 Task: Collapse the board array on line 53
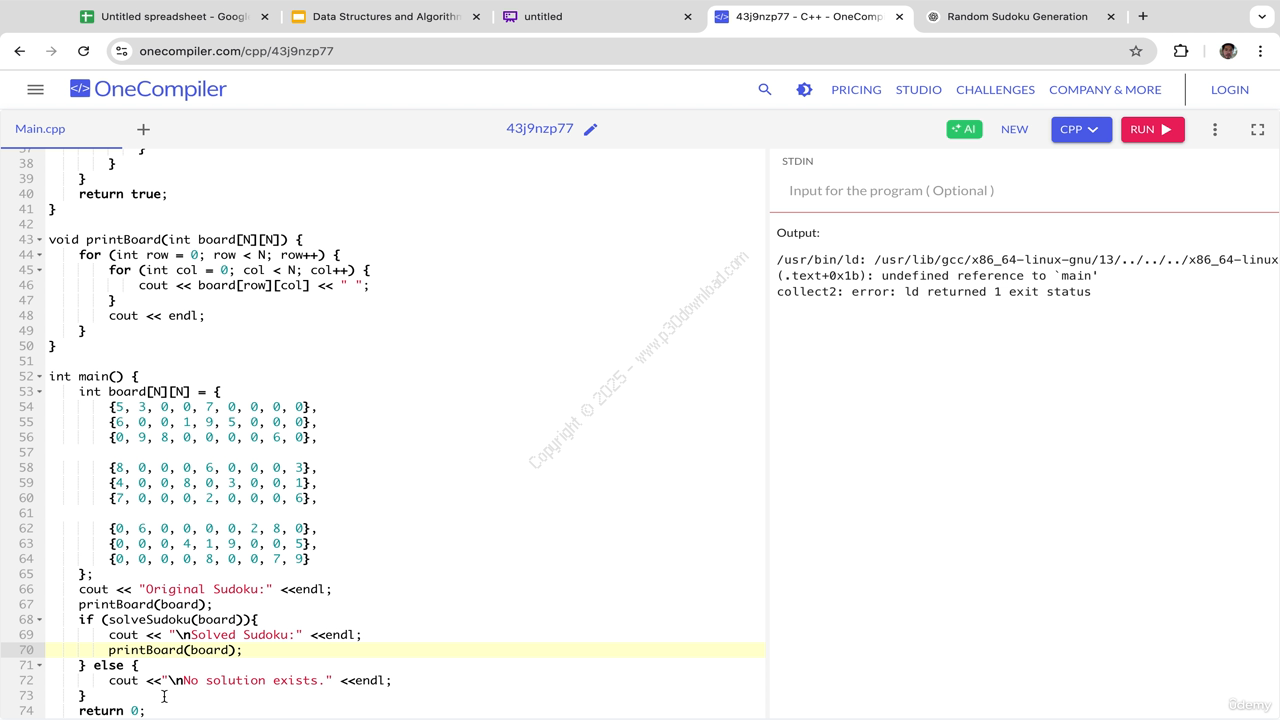[x=39, y=392]
